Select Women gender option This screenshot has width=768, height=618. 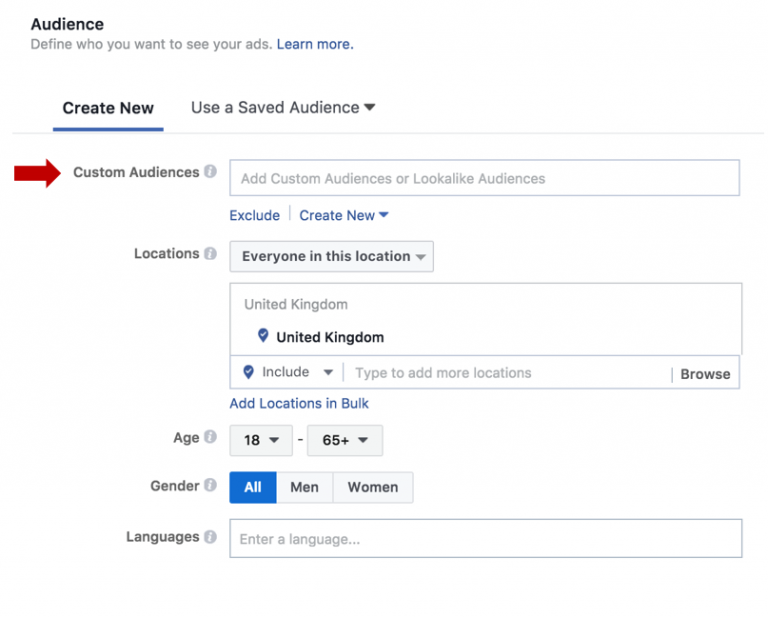(372, 487)
